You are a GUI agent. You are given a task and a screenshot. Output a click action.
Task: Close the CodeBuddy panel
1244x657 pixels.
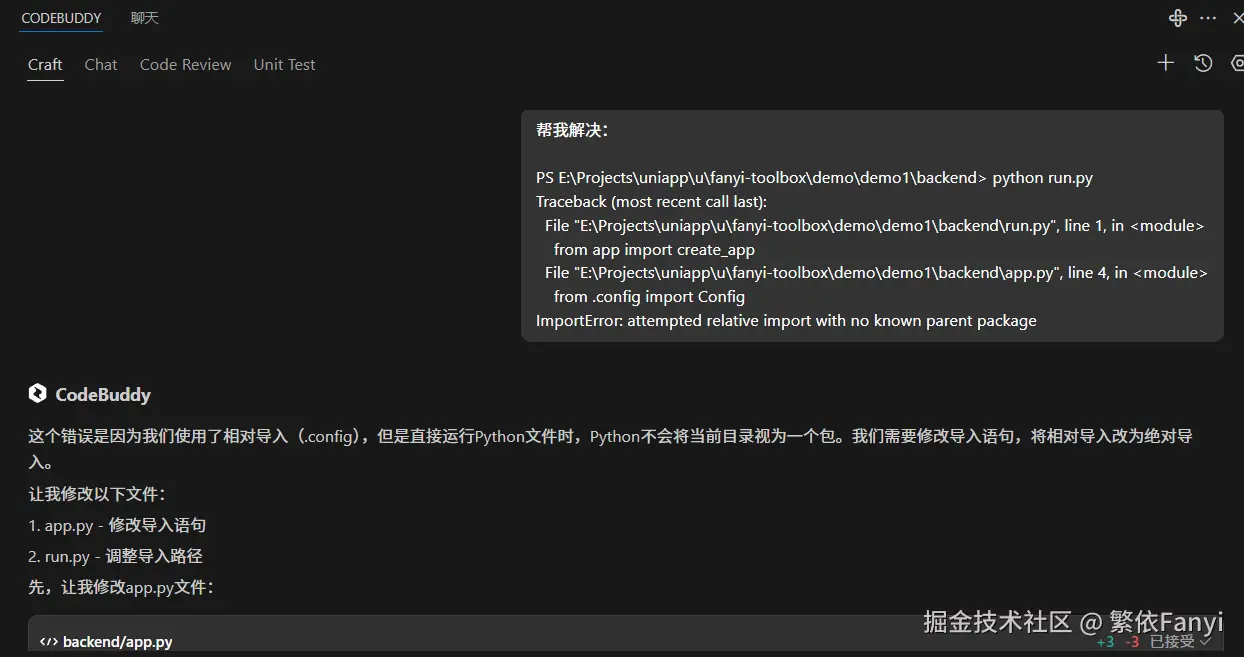click(1238, 18)
